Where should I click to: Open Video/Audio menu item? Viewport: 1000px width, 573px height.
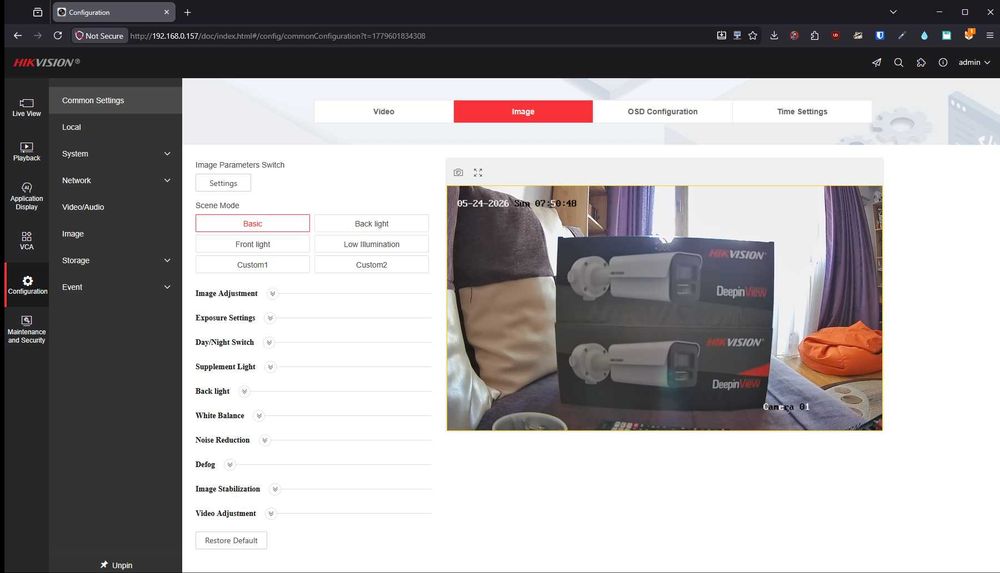[x=115, y=207]
